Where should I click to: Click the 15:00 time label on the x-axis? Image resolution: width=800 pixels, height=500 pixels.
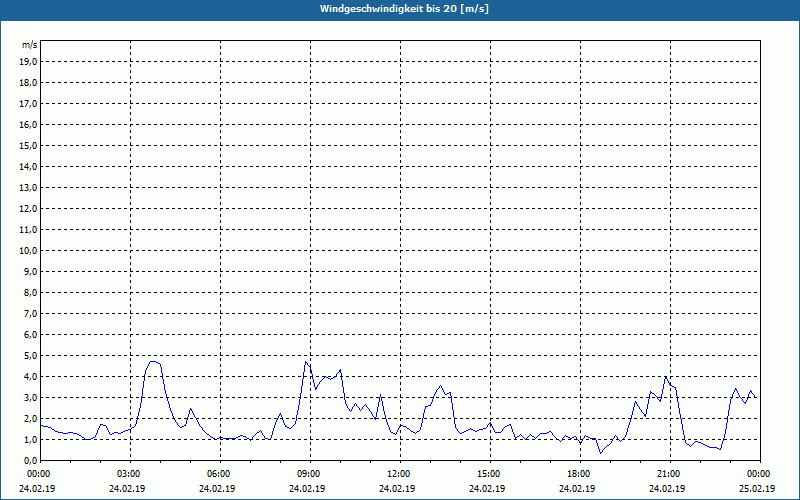tap(490, 474)
